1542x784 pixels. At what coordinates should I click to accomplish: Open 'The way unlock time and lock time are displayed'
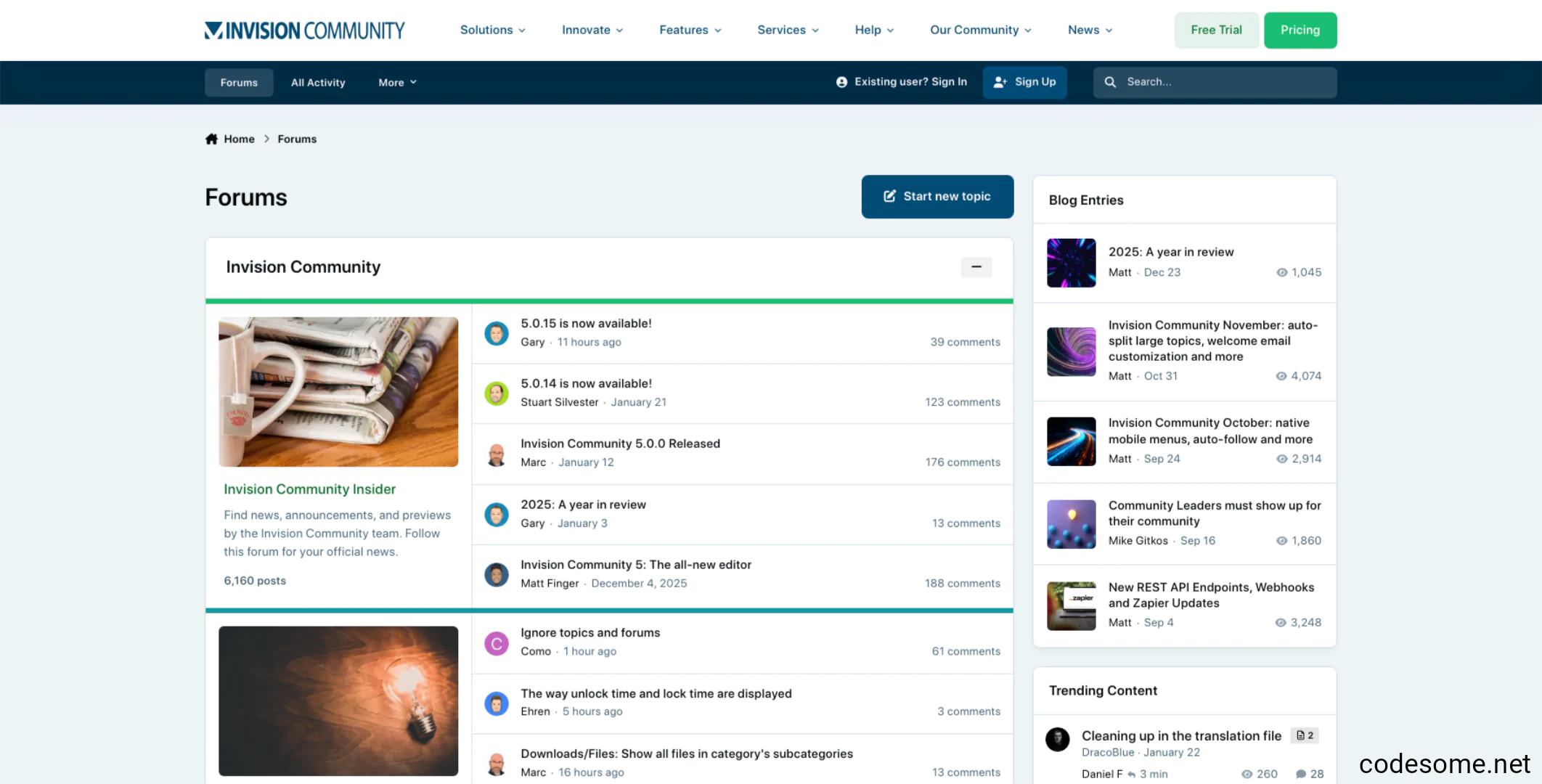click(656, 694)
